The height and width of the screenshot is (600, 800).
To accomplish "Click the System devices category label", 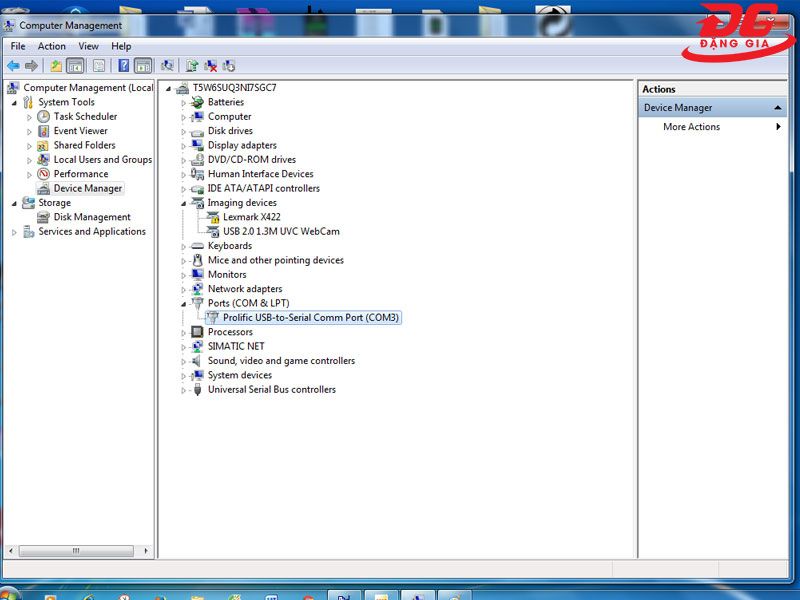I will click(240, 375).
